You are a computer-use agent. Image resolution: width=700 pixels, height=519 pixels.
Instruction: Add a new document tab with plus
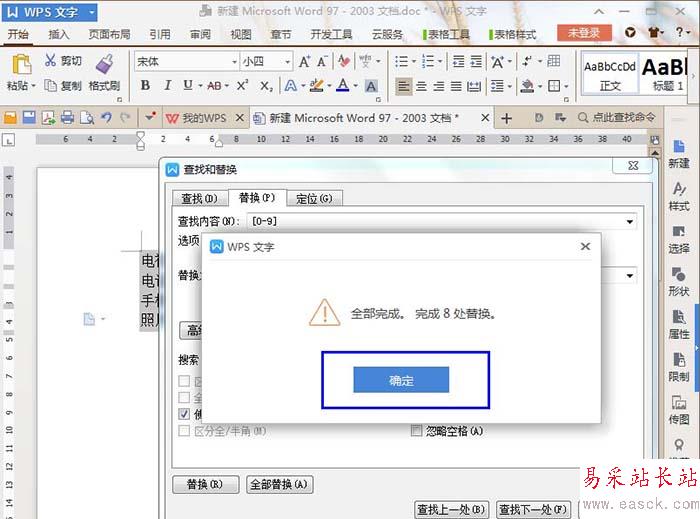point(506,118)
